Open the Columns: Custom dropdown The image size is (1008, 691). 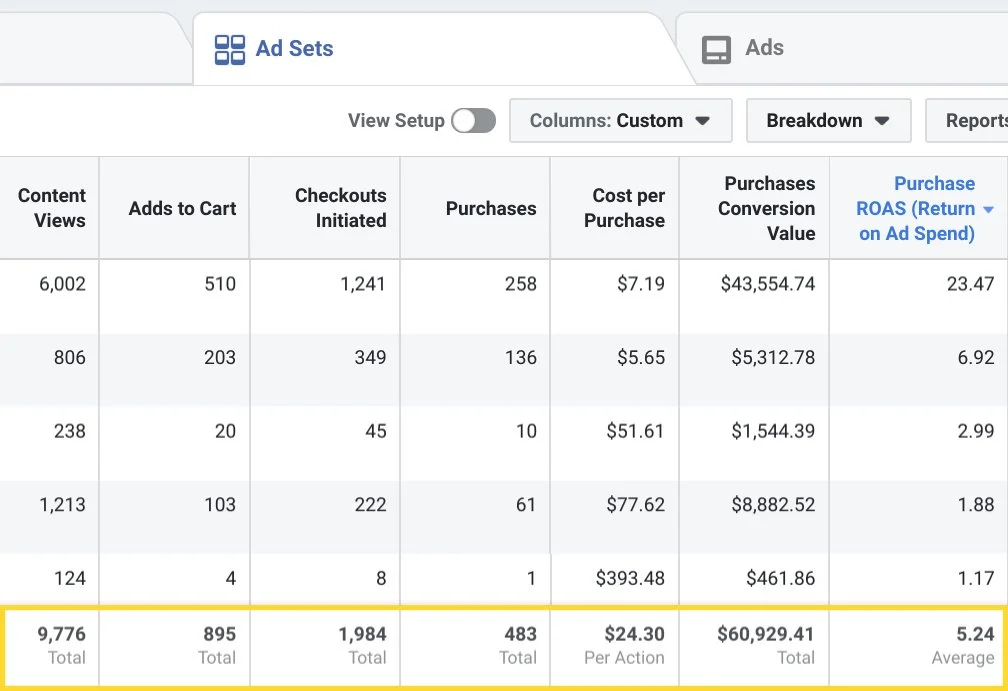(x=620, y=121)
